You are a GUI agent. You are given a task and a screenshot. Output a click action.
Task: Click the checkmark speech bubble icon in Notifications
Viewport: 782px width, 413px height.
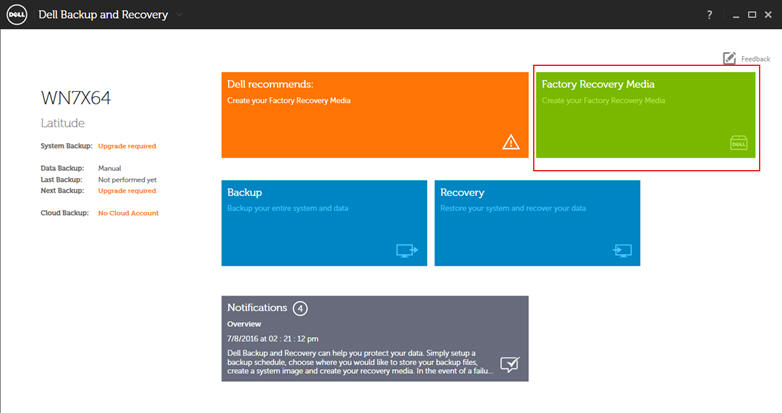tap(510, 365)
